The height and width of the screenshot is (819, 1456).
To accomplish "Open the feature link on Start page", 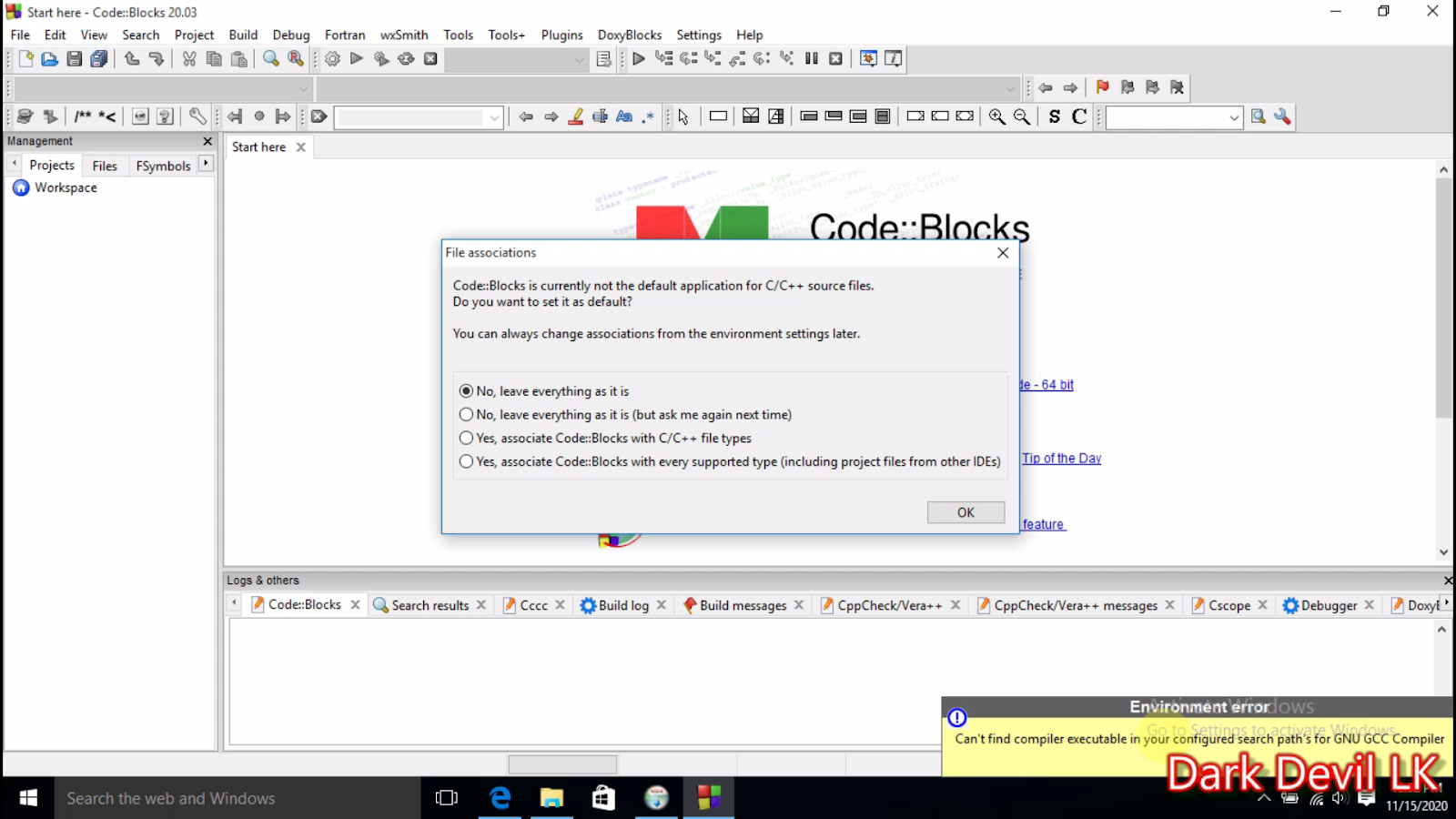I will [1044, 524].
